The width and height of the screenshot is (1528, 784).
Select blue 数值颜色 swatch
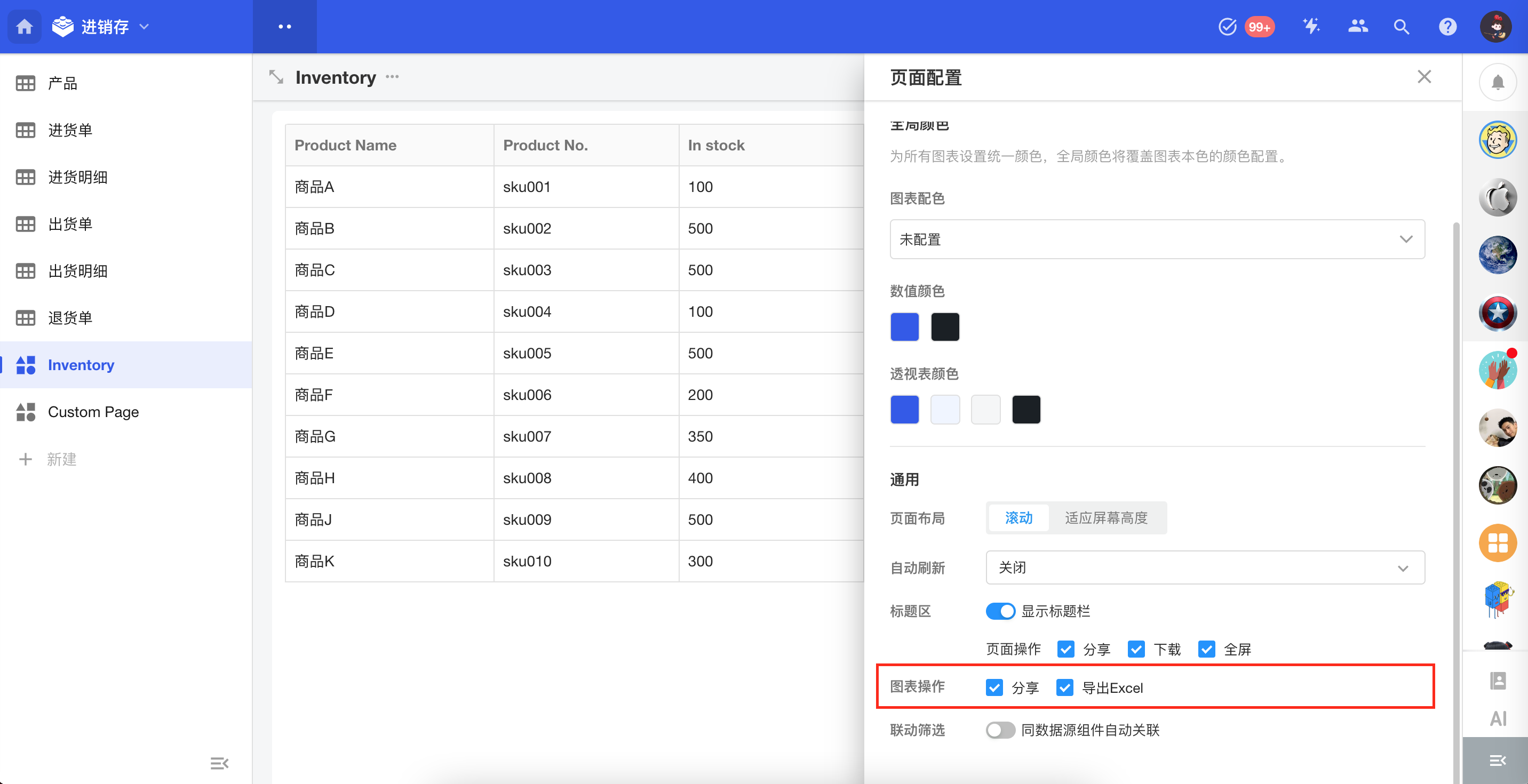point(904,327)
